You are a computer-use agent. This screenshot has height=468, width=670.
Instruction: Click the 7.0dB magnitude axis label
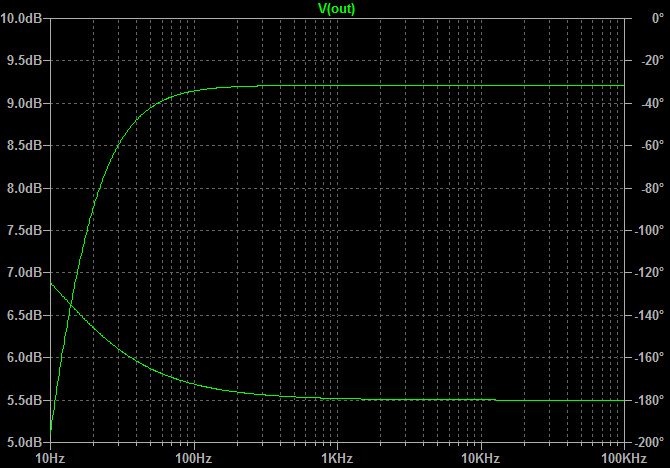point(24,272)
